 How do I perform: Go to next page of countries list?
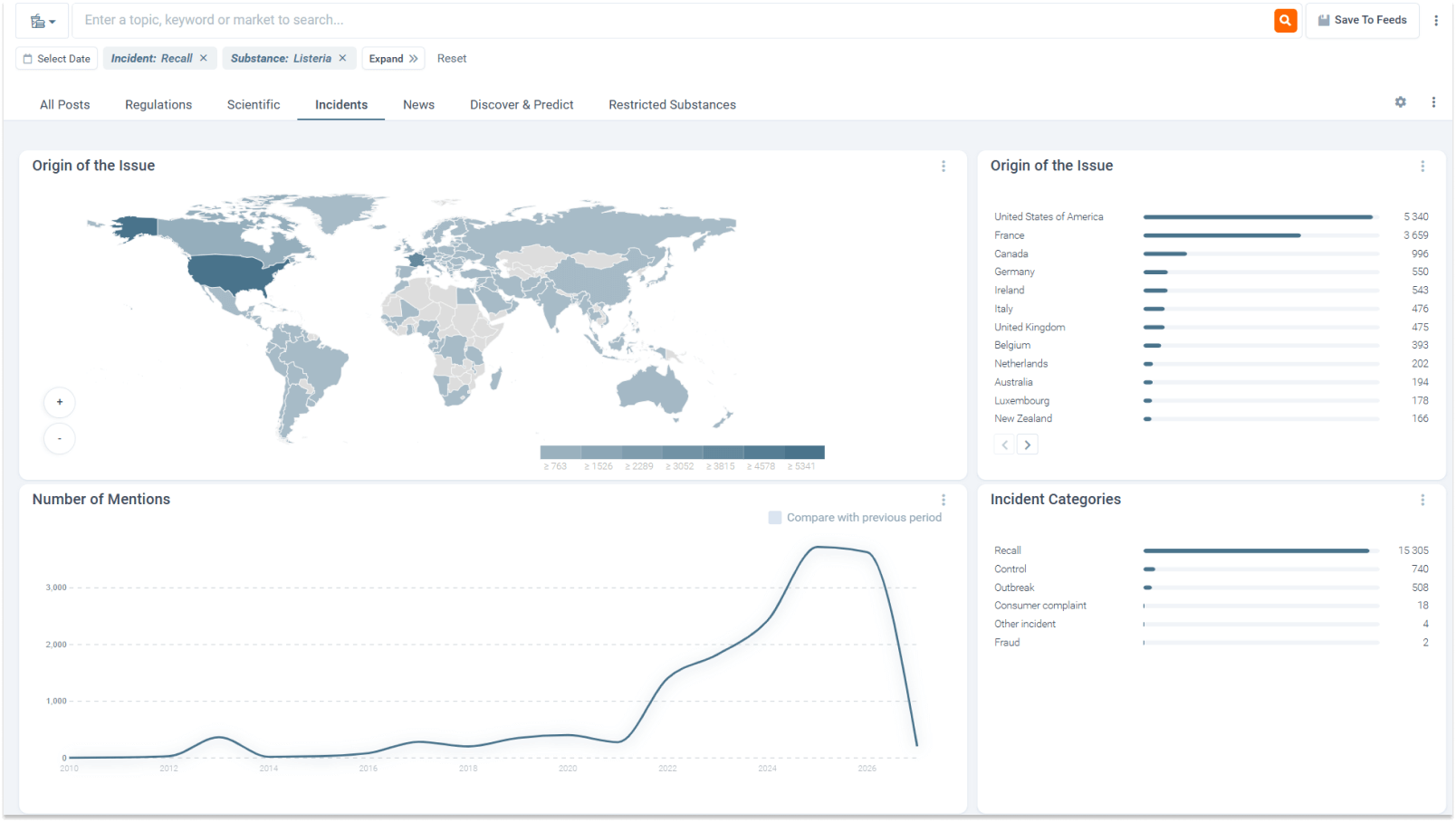coord(1027,444)
